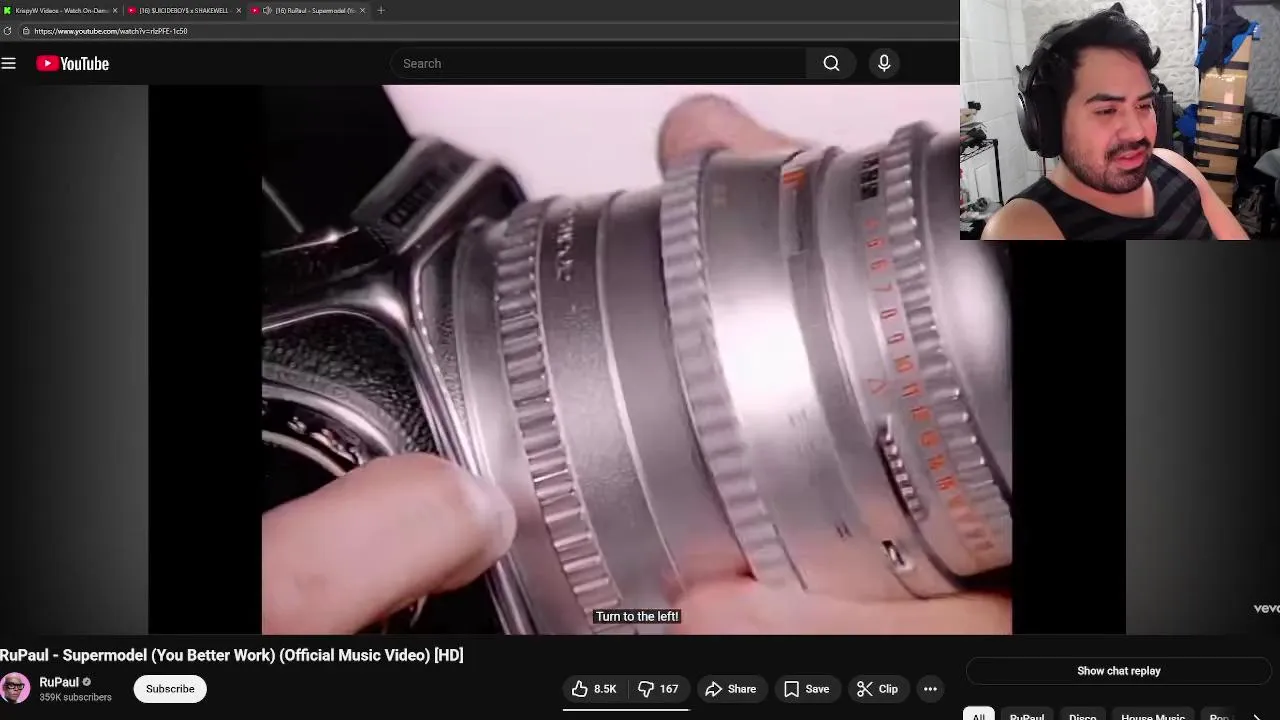Screen dimensions: 1280x720
Task: Open the RuPaul channel name link
Action: pyautogui.click(x=59, y=682)
